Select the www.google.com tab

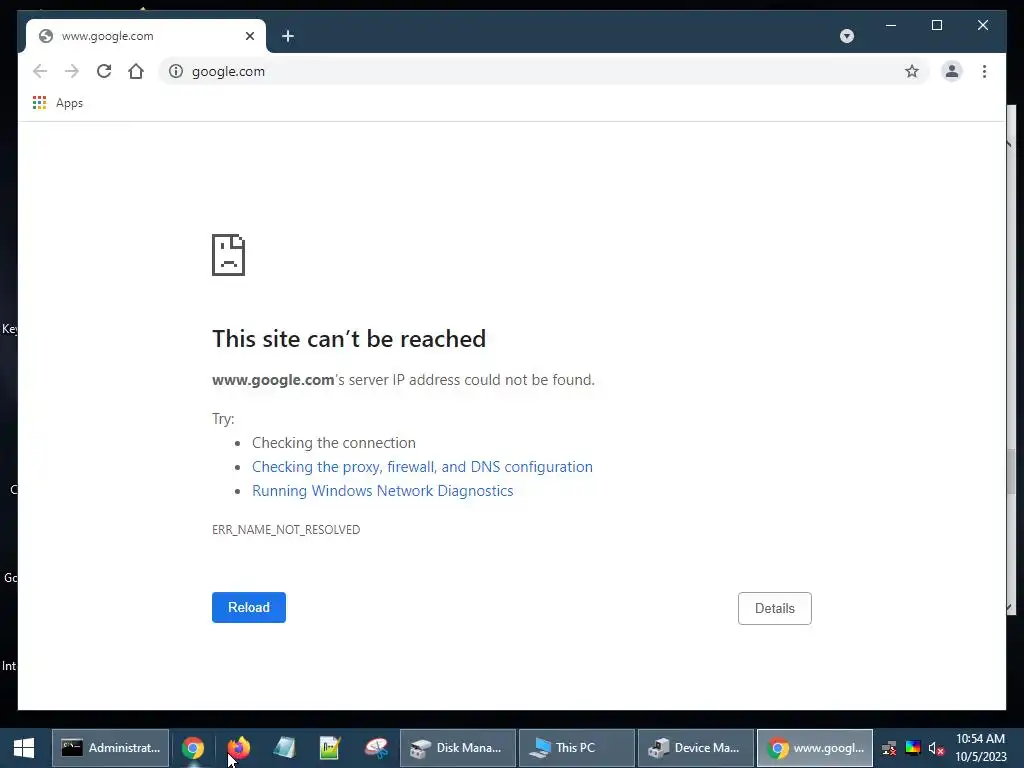pos(145,36)
